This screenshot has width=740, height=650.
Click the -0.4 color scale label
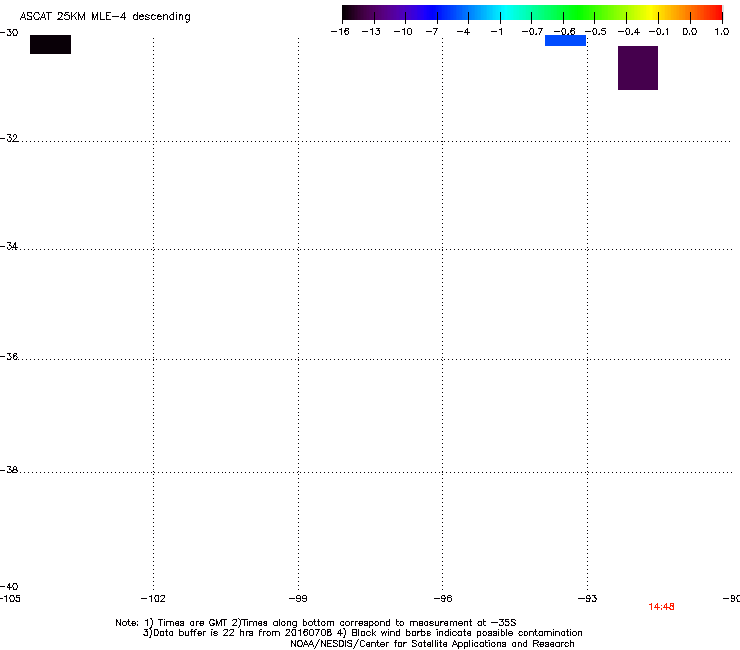tap(629, 32)
